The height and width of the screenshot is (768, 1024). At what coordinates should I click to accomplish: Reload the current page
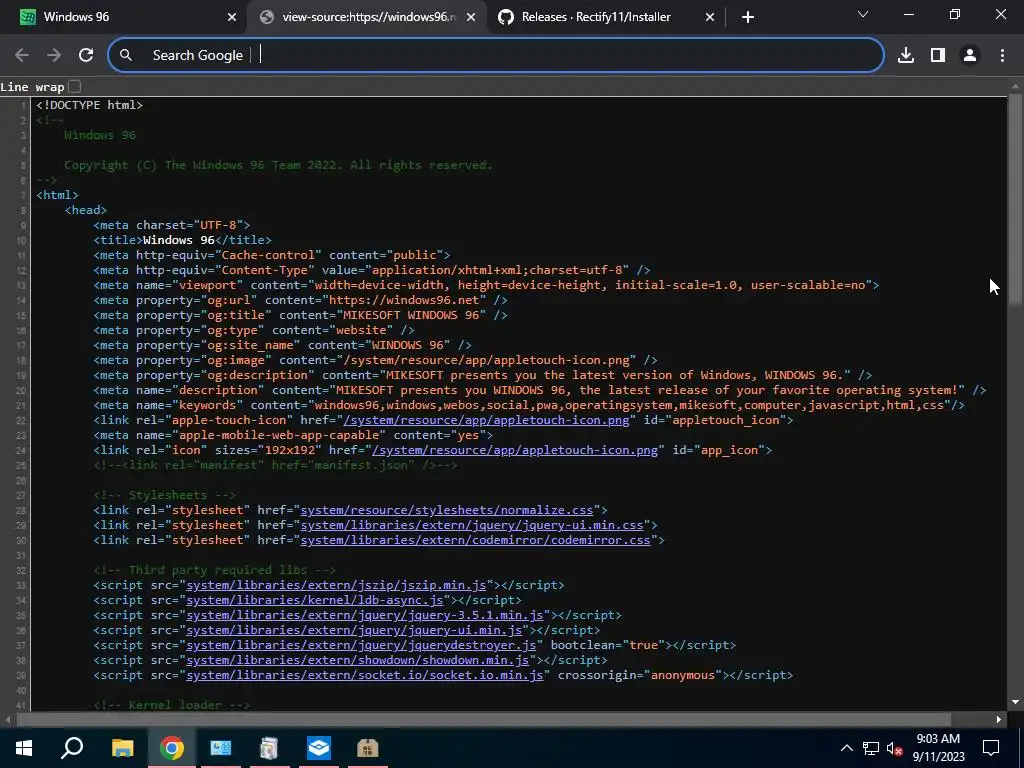(86, 56)
